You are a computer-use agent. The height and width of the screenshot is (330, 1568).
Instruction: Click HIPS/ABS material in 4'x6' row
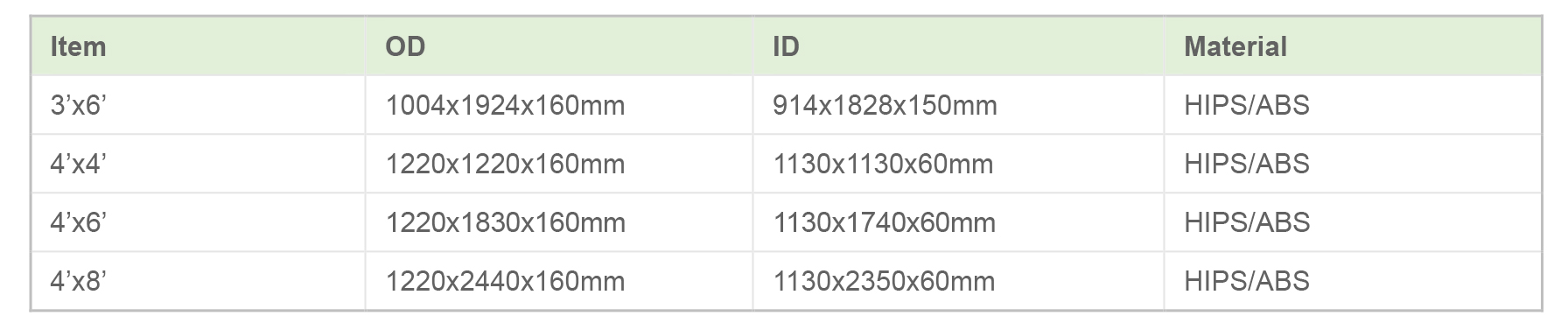point(1247,223)
